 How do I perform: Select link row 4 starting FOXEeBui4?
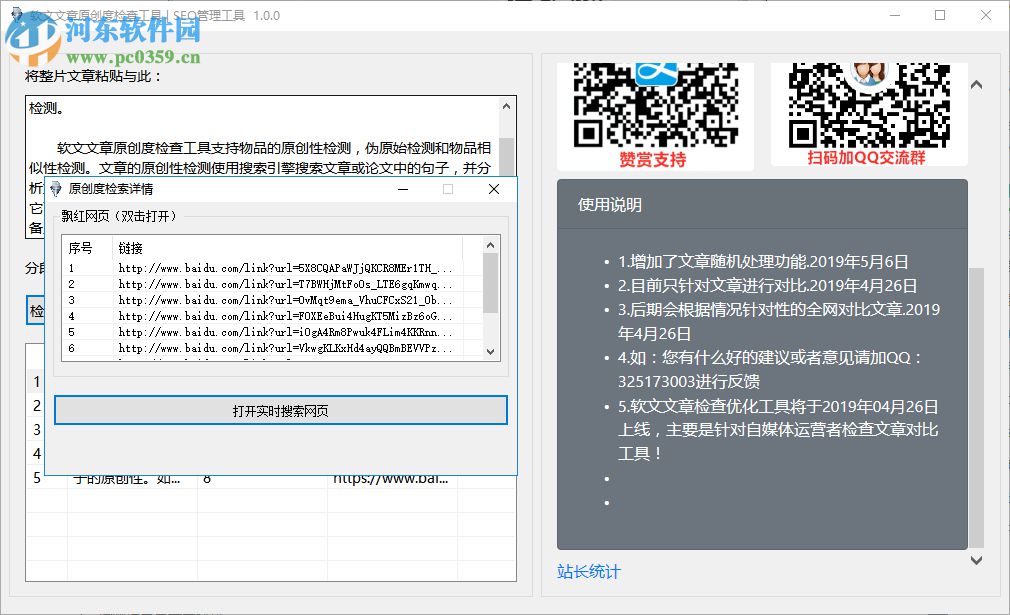click(272, 316)
